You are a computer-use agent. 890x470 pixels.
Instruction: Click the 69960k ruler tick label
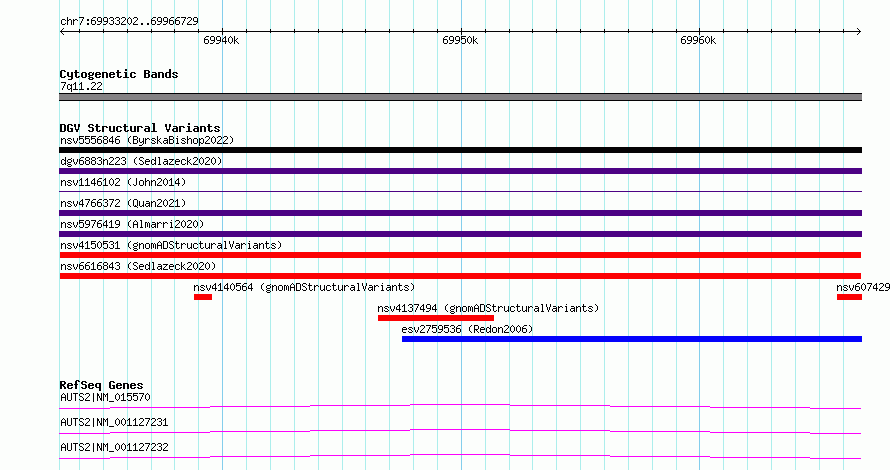click(698, 40)
